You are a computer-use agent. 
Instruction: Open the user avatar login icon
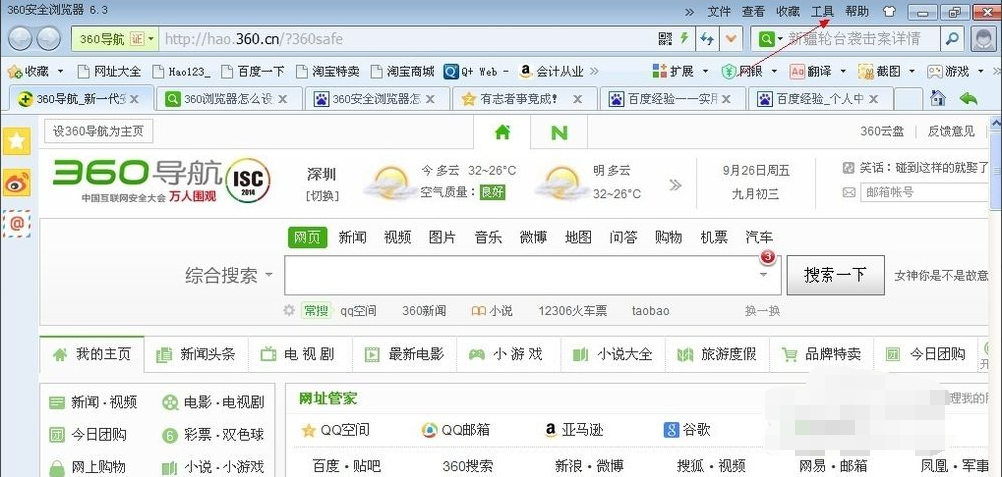coord(983,39)
